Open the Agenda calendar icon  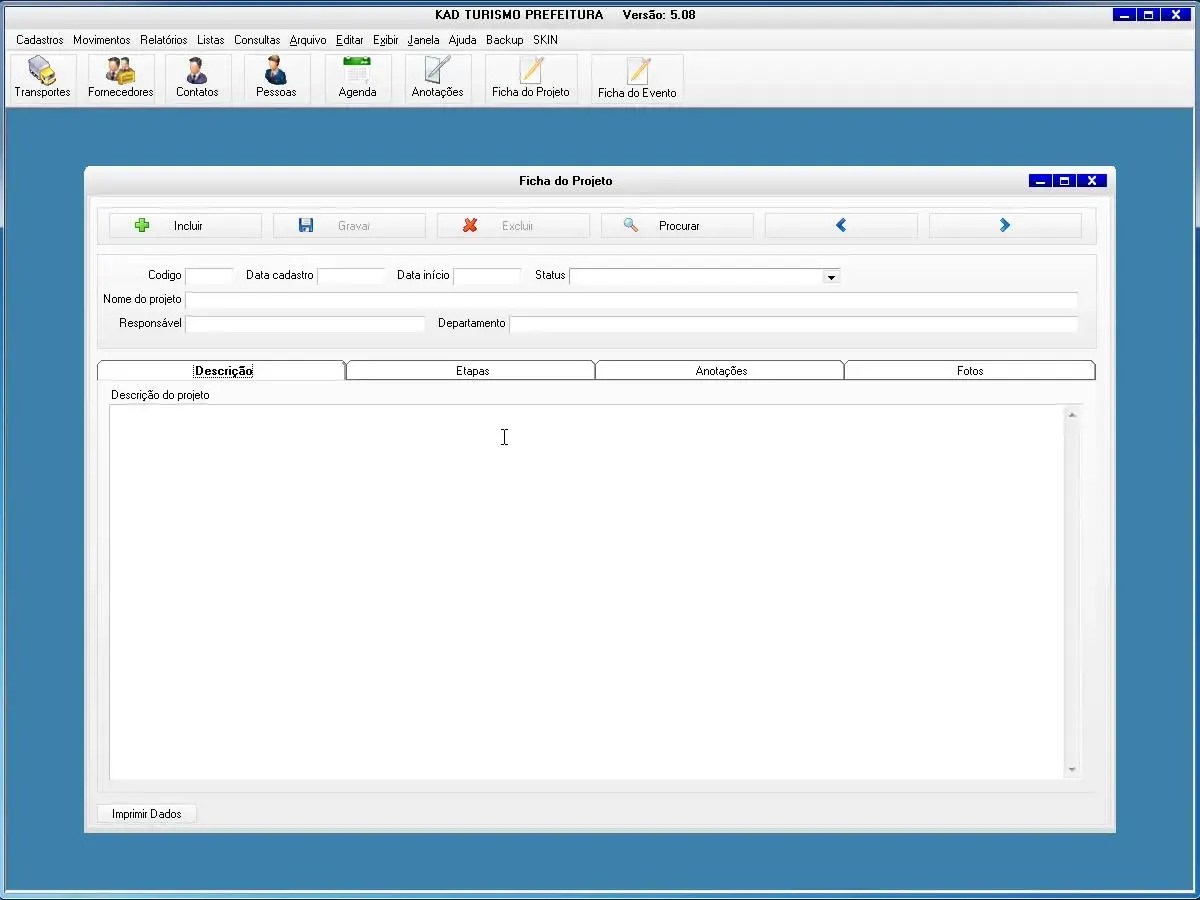357,78
